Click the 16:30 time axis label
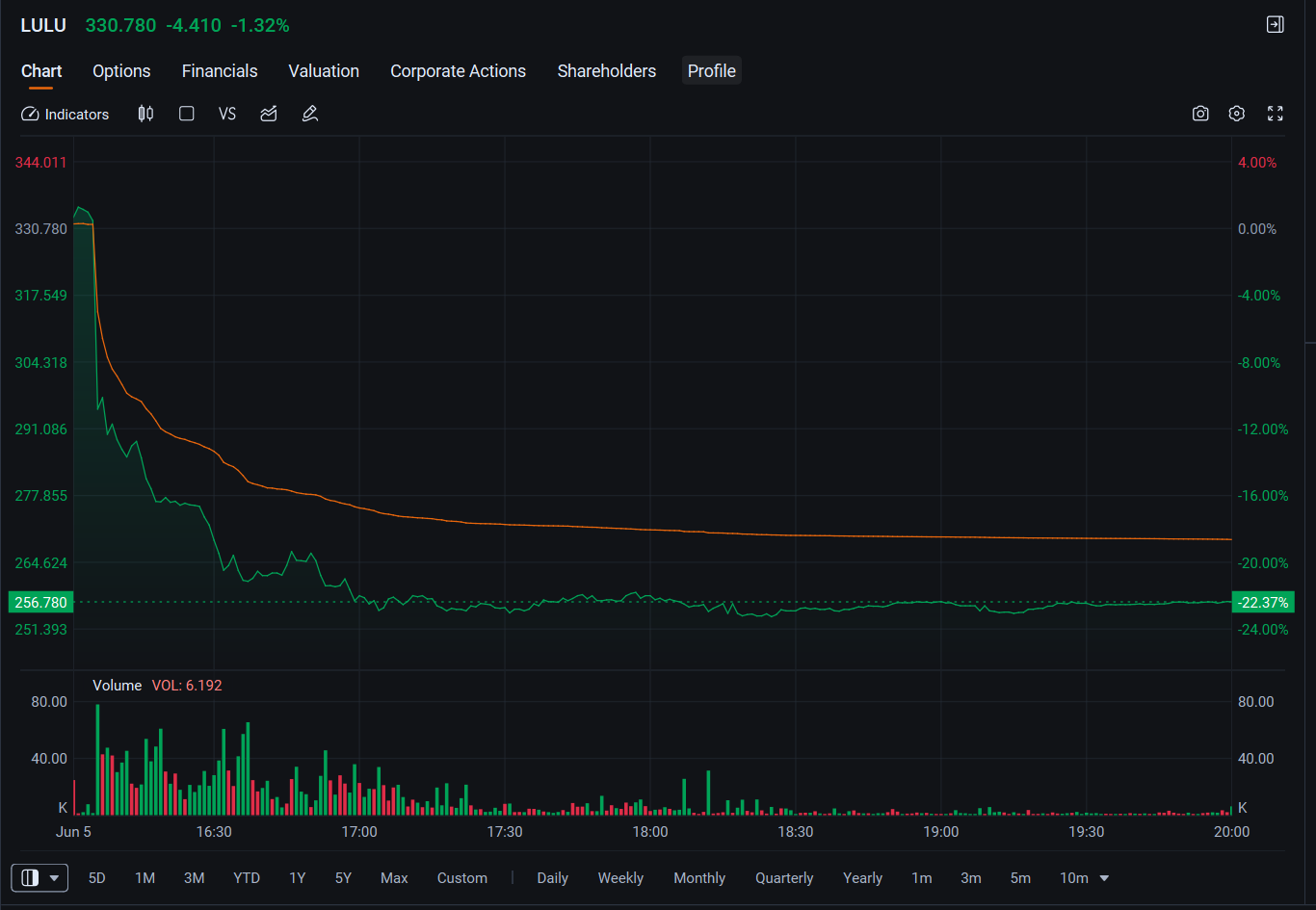Viewport: 1316px width, 910px height. [x=214, y=832]
